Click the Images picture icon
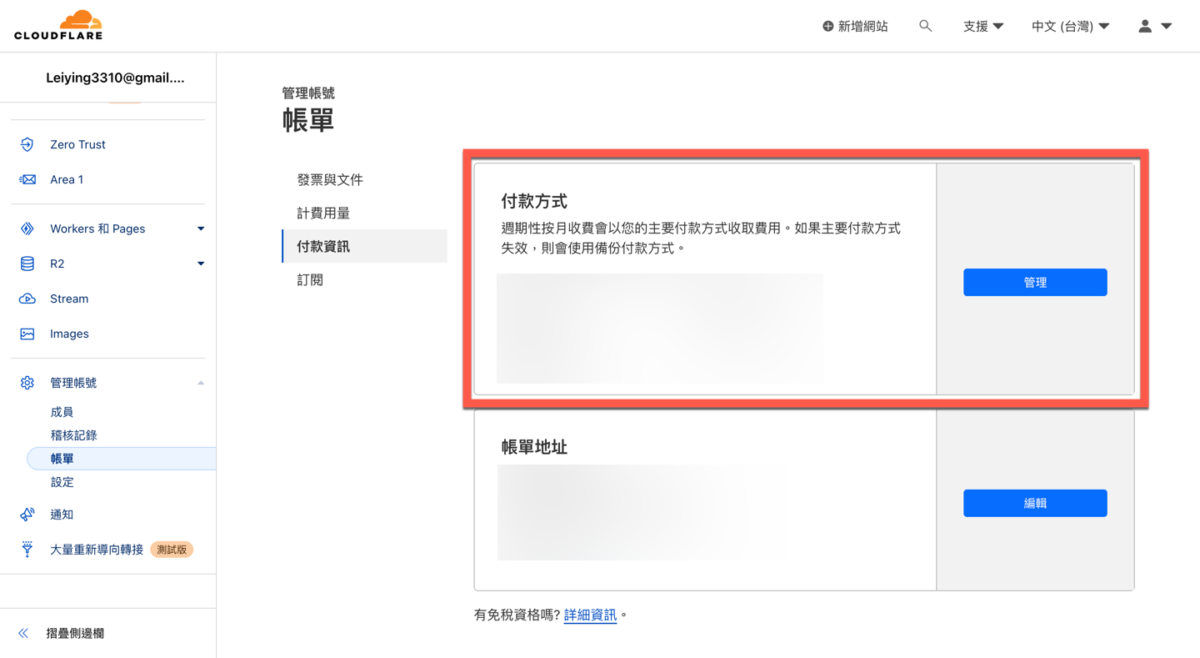This screenshot has height=658, width=1200. [x=27, y=334]
